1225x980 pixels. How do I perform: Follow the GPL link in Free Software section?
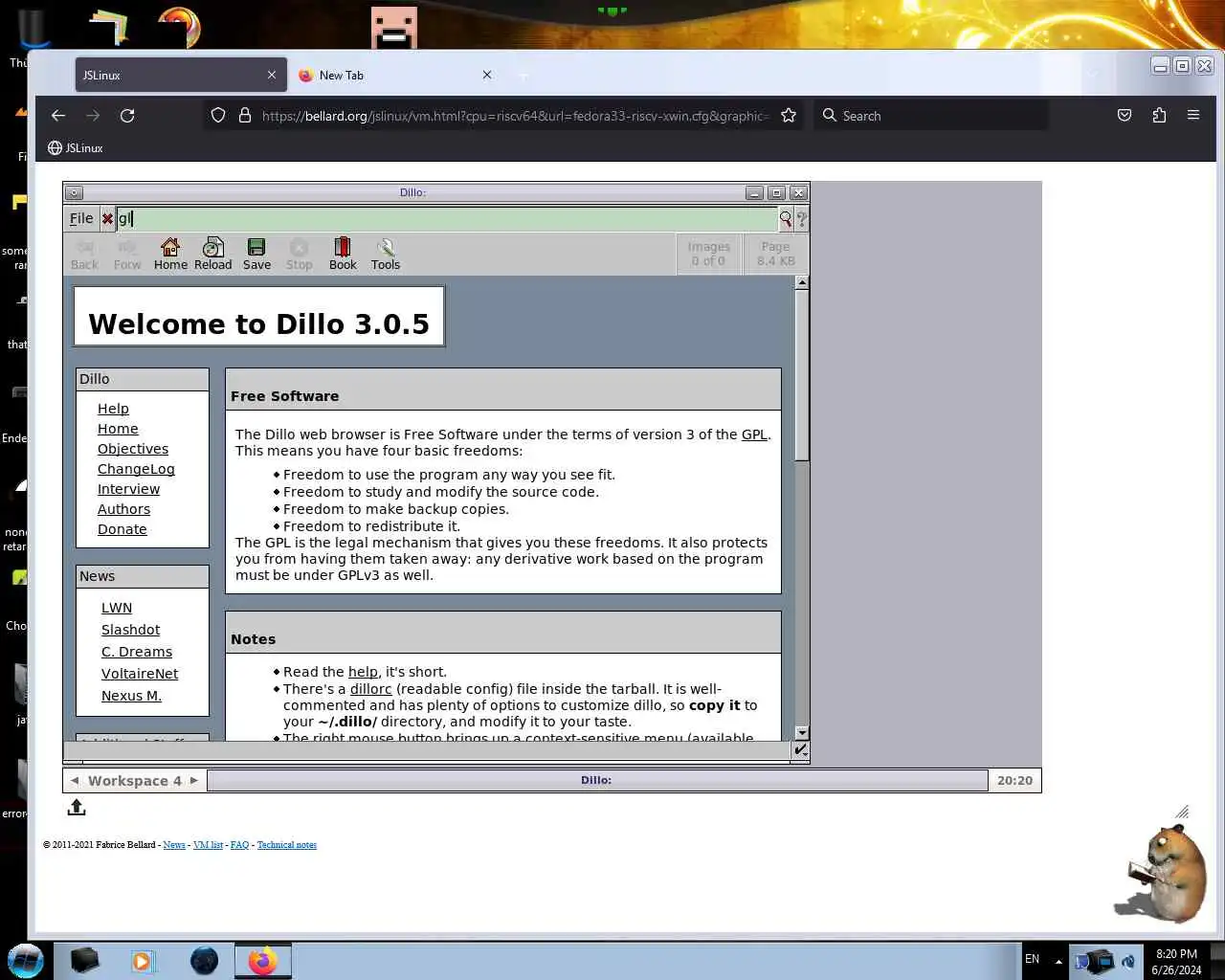click(x=754, y=434)
